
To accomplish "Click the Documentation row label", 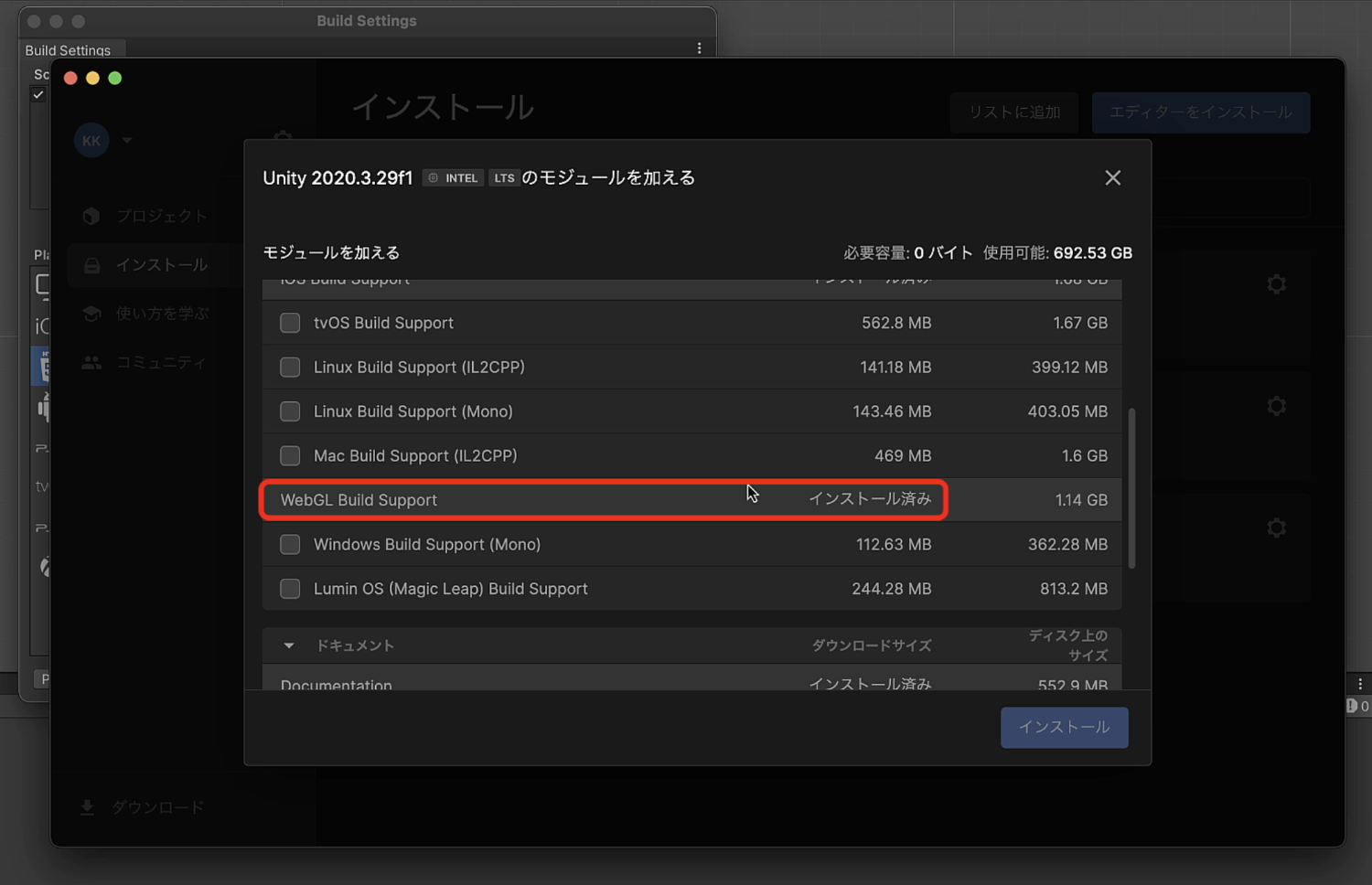I will 336,684.
